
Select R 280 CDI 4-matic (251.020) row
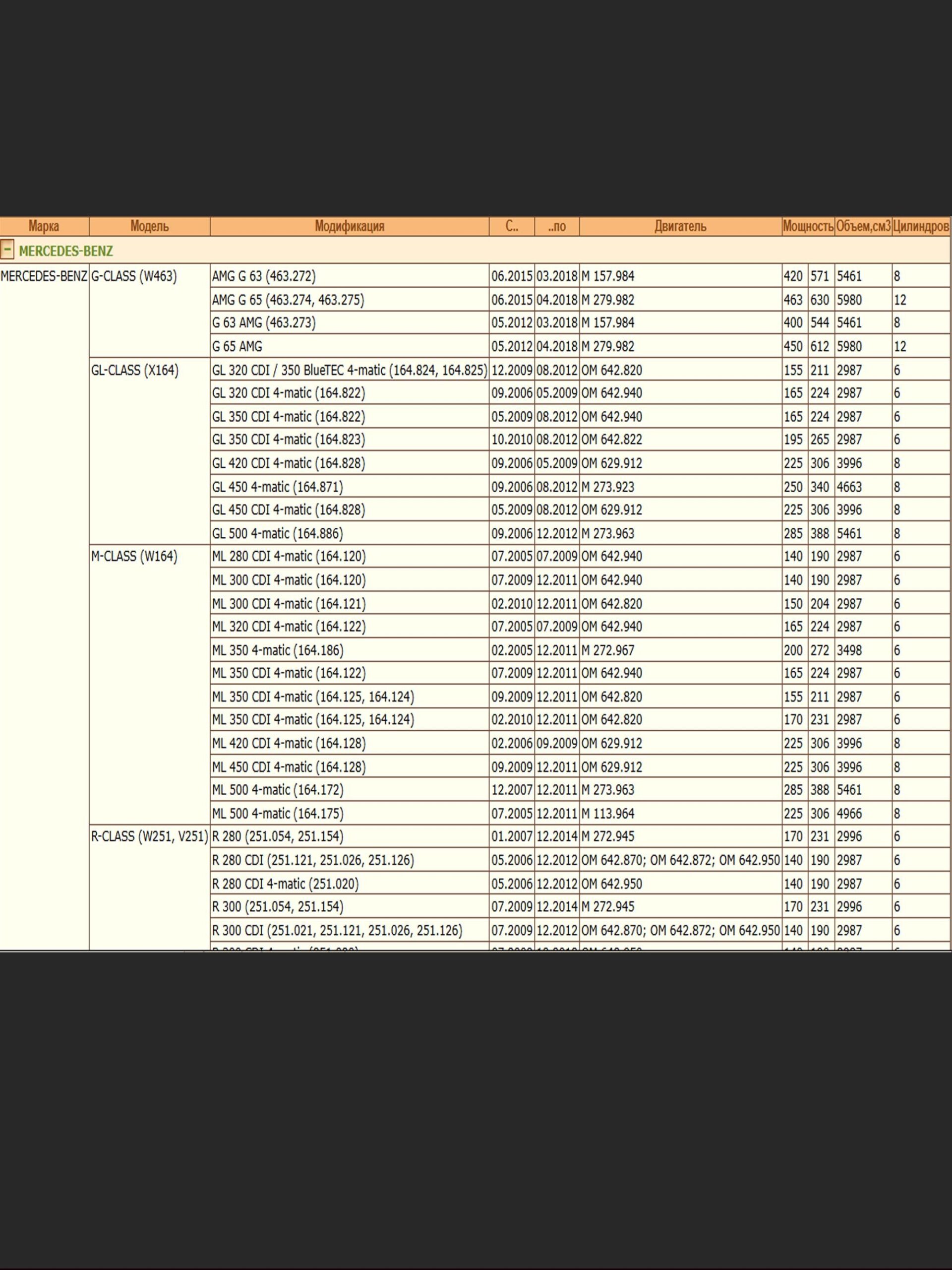click(285, 884)
